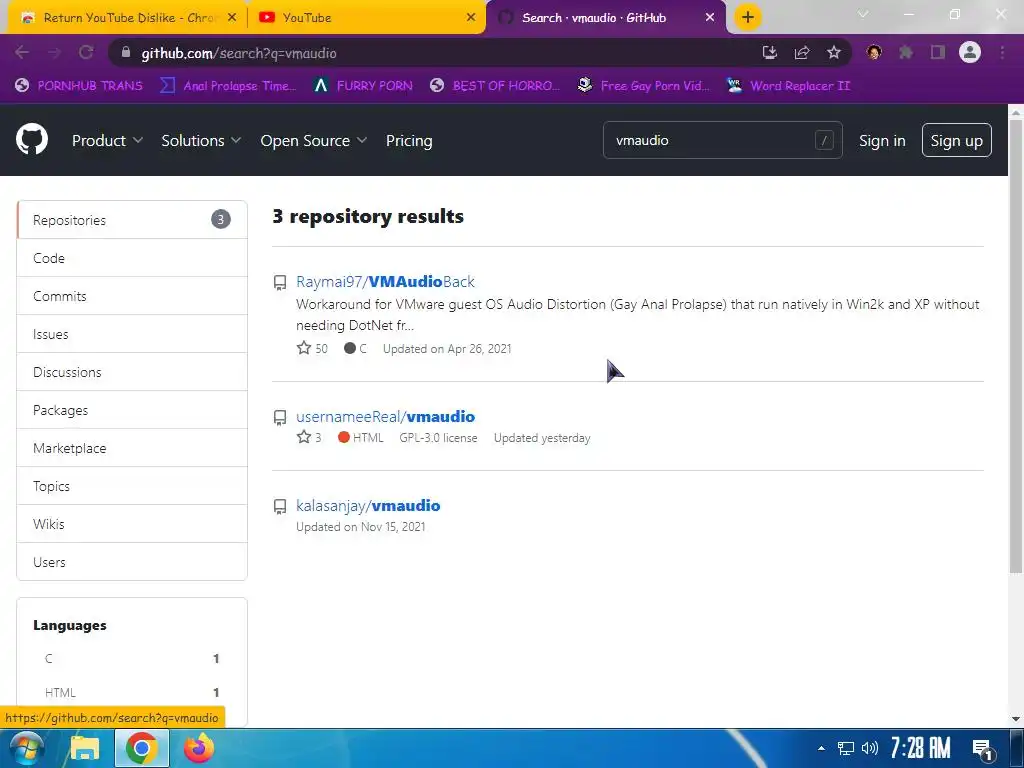Open the Word Replacer II bookmark
The width and height of the screenshot is (1024, 768).
coord(788,86)
